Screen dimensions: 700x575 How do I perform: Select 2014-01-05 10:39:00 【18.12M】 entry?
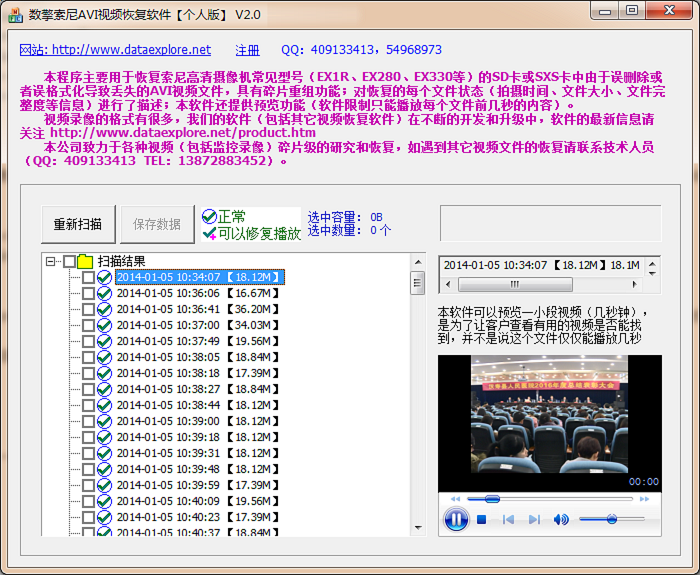point(198,421)
